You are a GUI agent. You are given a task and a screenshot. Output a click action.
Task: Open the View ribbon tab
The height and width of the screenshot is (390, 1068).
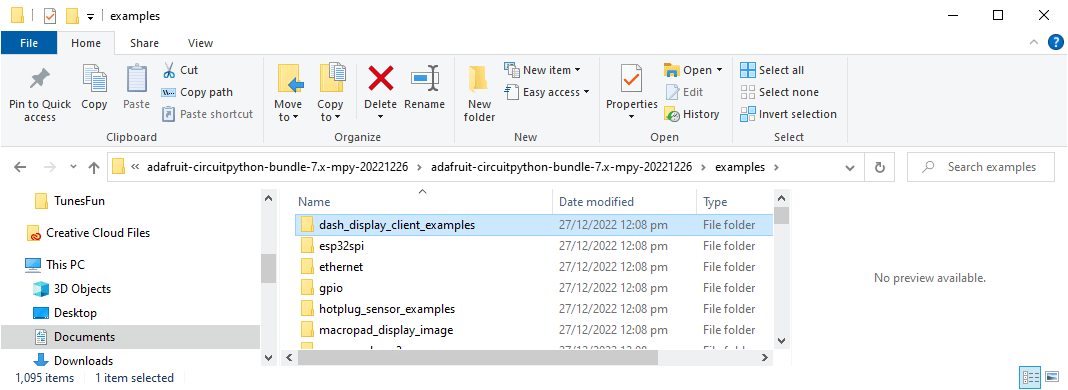pos(200,43)
